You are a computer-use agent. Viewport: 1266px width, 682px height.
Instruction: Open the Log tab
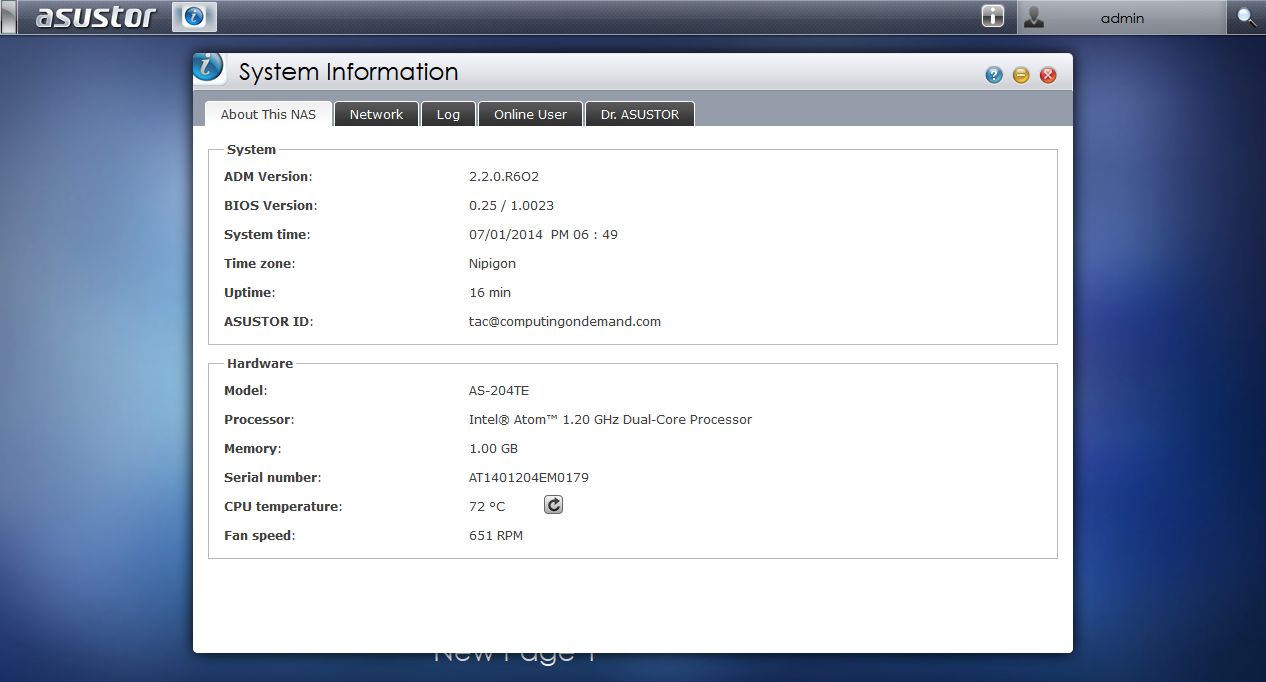click(x=448, y=114)
